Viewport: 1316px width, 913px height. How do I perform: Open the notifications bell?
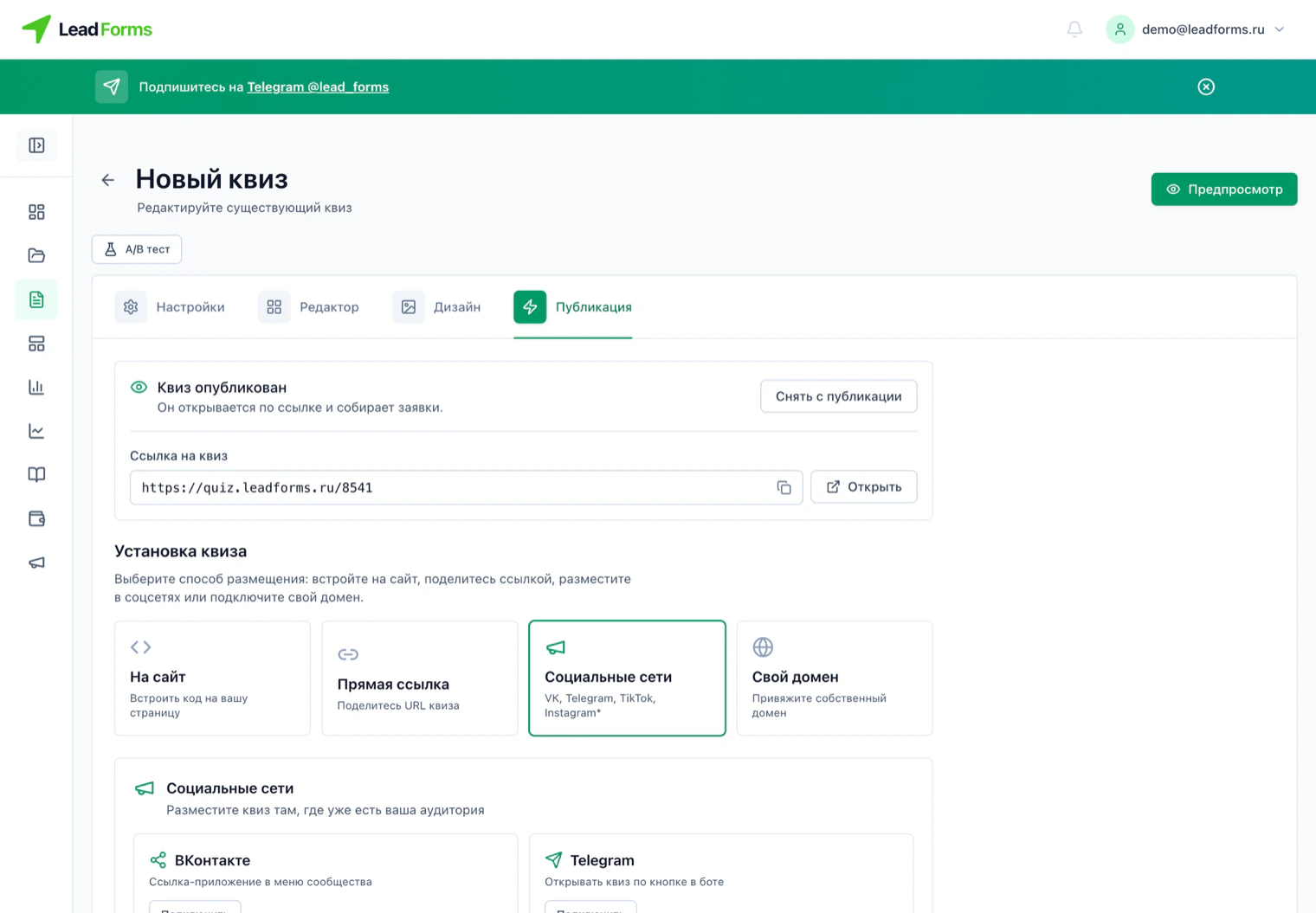(1074, 29)
